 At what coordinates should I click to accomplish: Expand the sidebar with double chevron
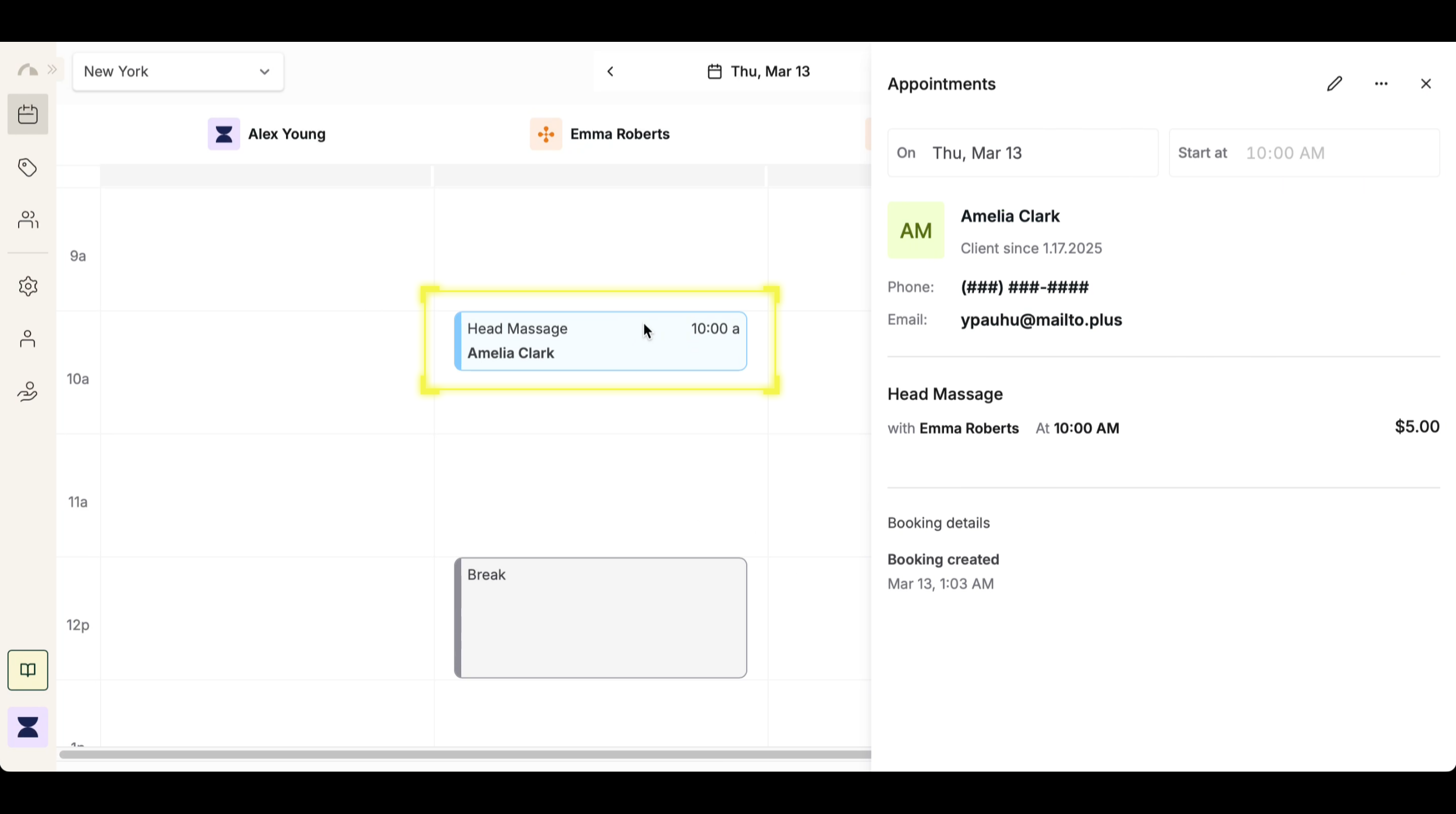(52, 70)
